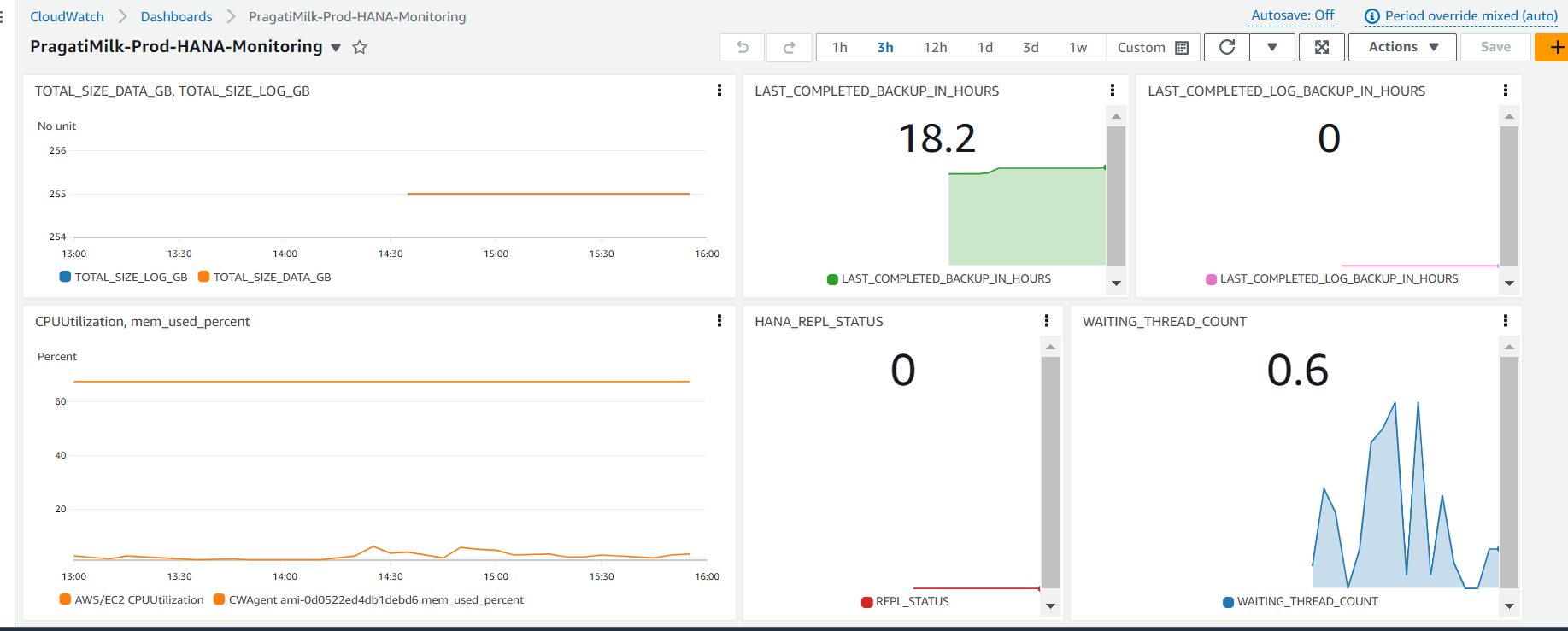Click the undo arrow button

coord(743,48)
